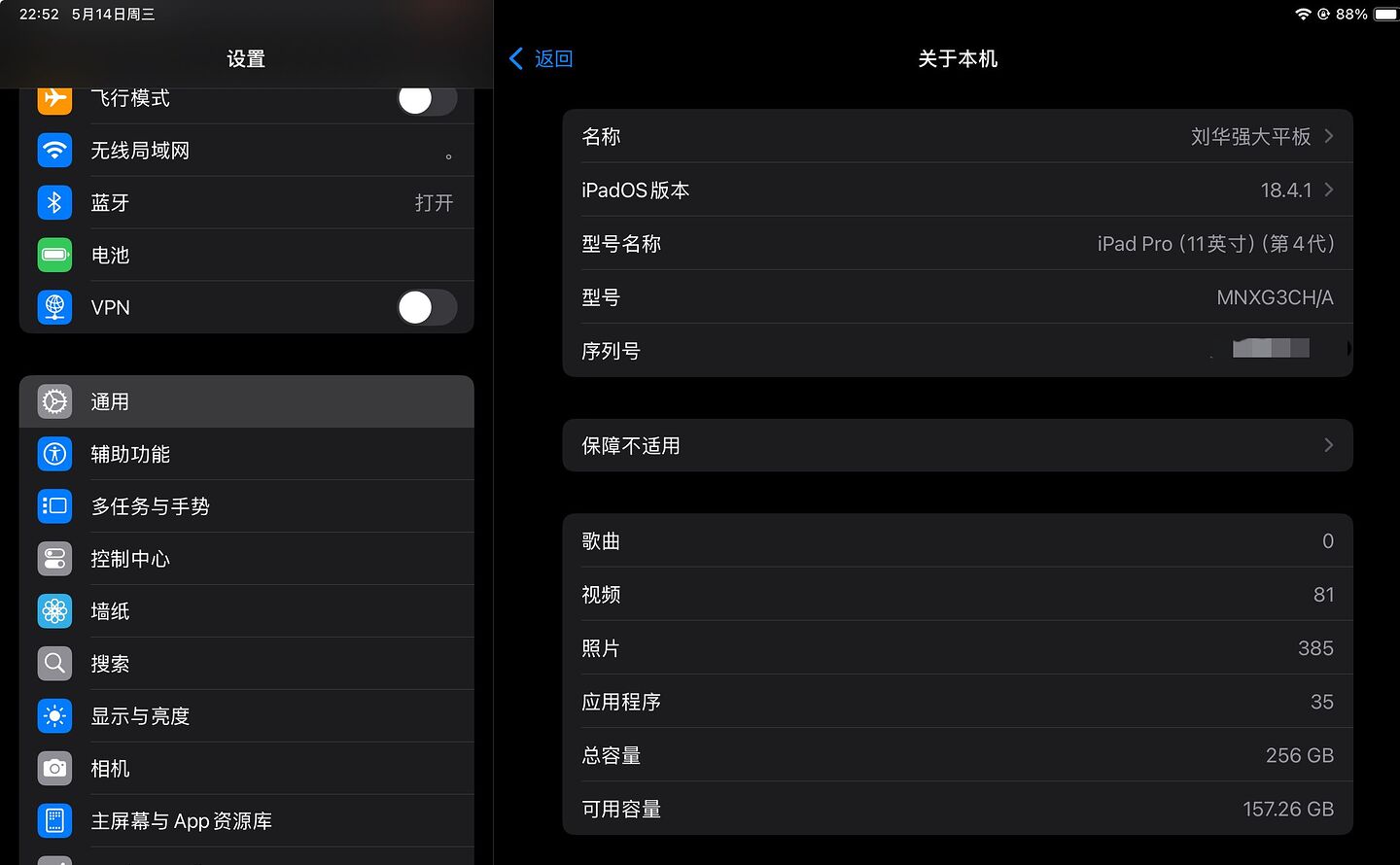The width and height of the screenshot is (1400, 865).
Task: Go back with 返回 button
Action: point(542,58)
